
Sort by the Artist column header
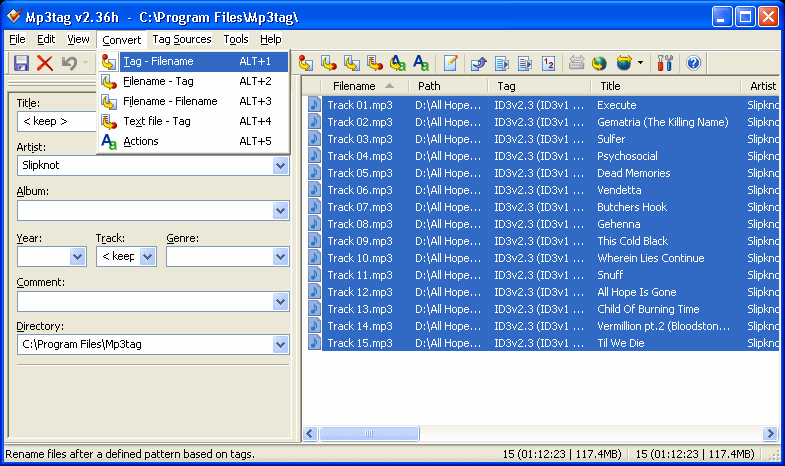pyautogui.click(x=761, y=86)
